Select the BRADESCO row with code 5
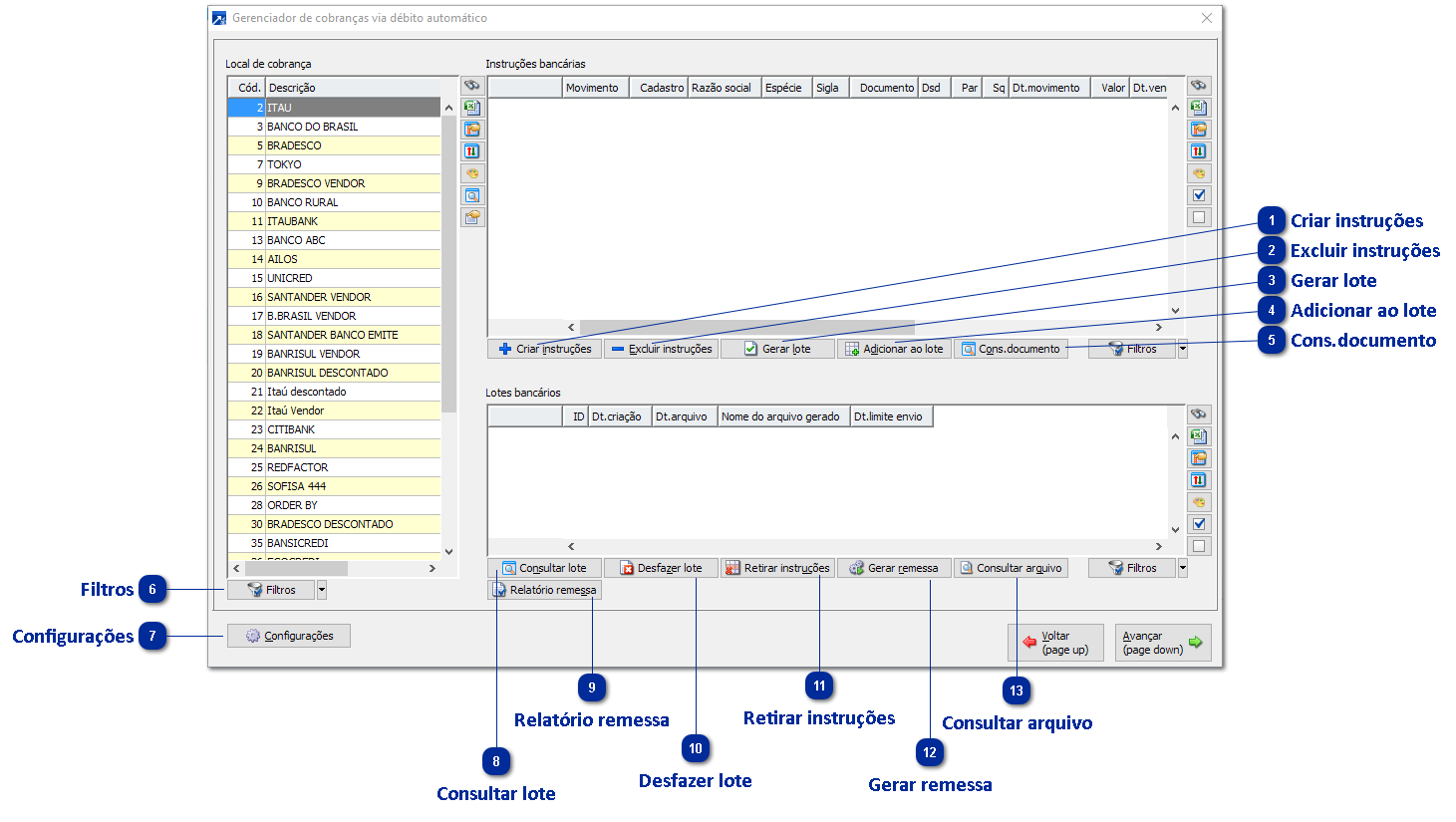1456x822 pixels. point(334,145)
